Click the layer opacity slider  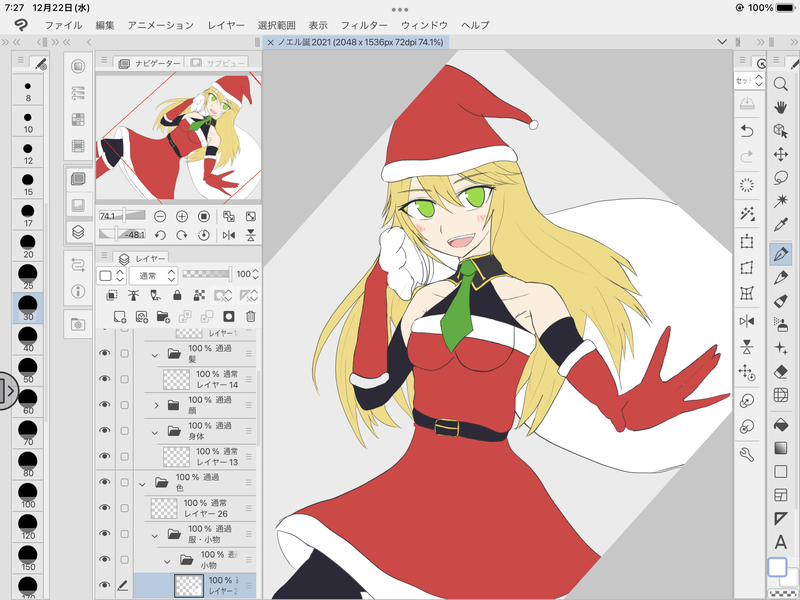[x=207, y=274]
